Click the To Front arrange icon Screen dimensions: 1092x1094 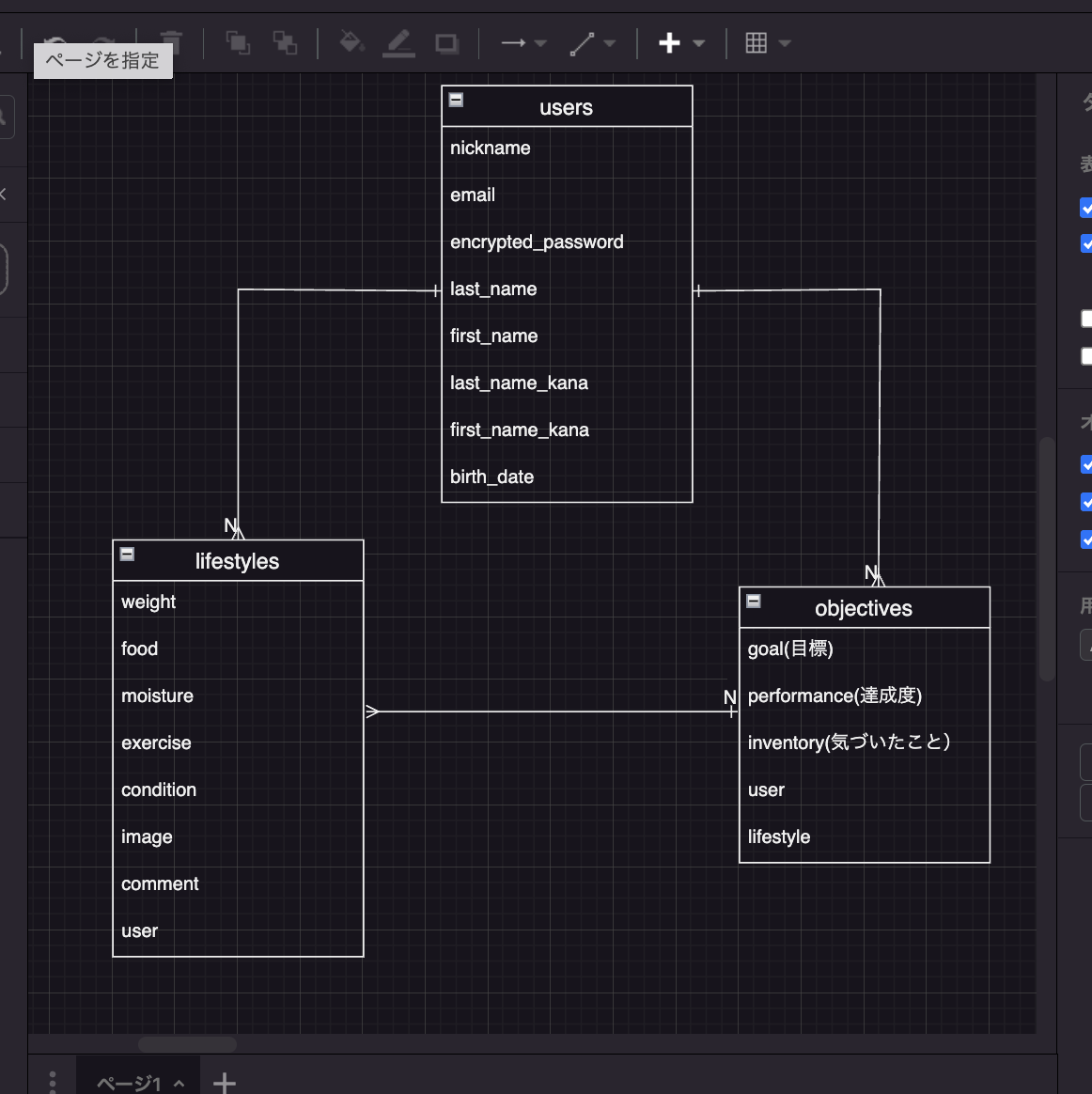[238, 43]
